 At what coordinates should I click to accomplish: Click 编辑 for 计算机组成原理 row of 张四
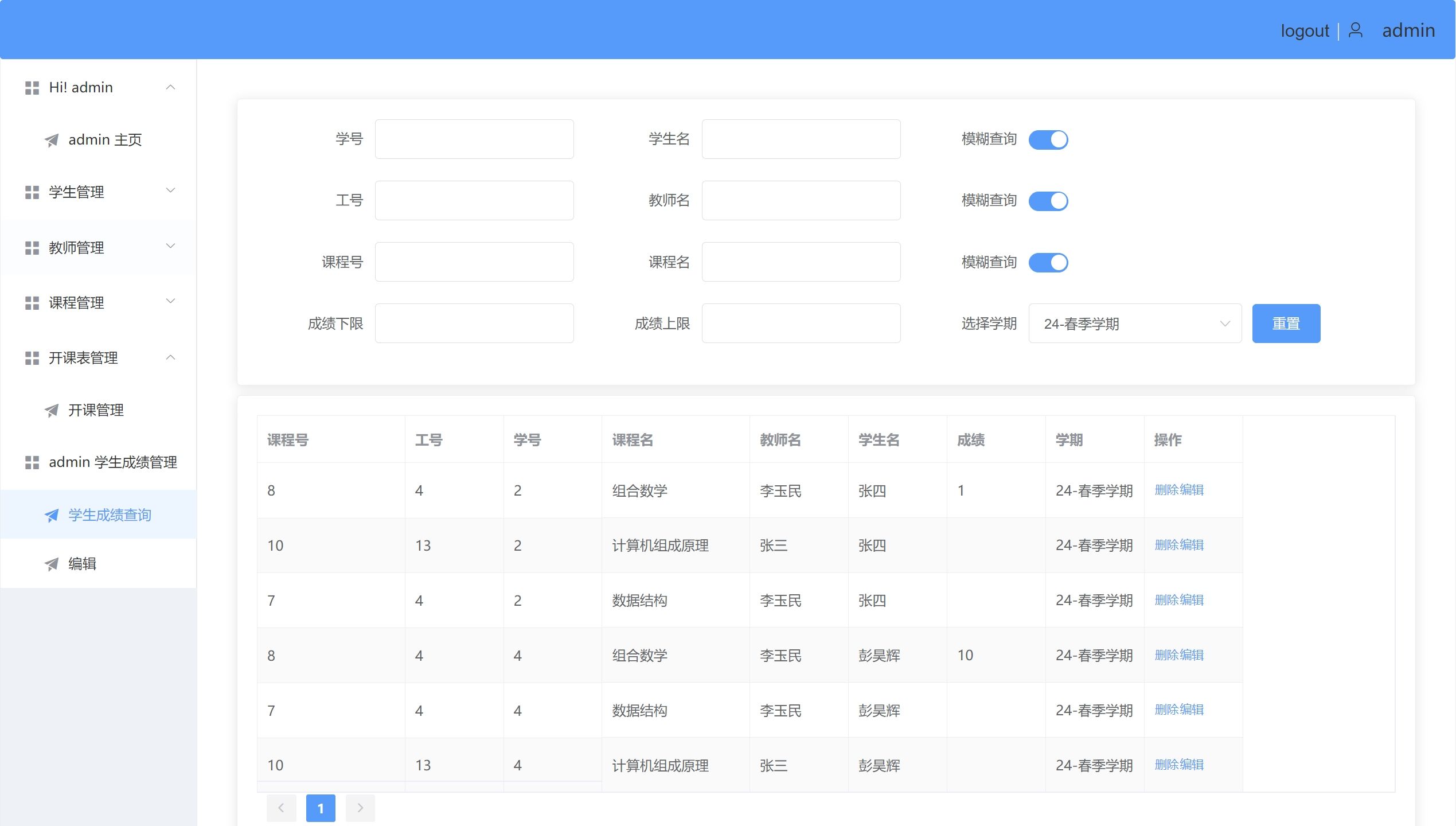(x=1192, y=545)
